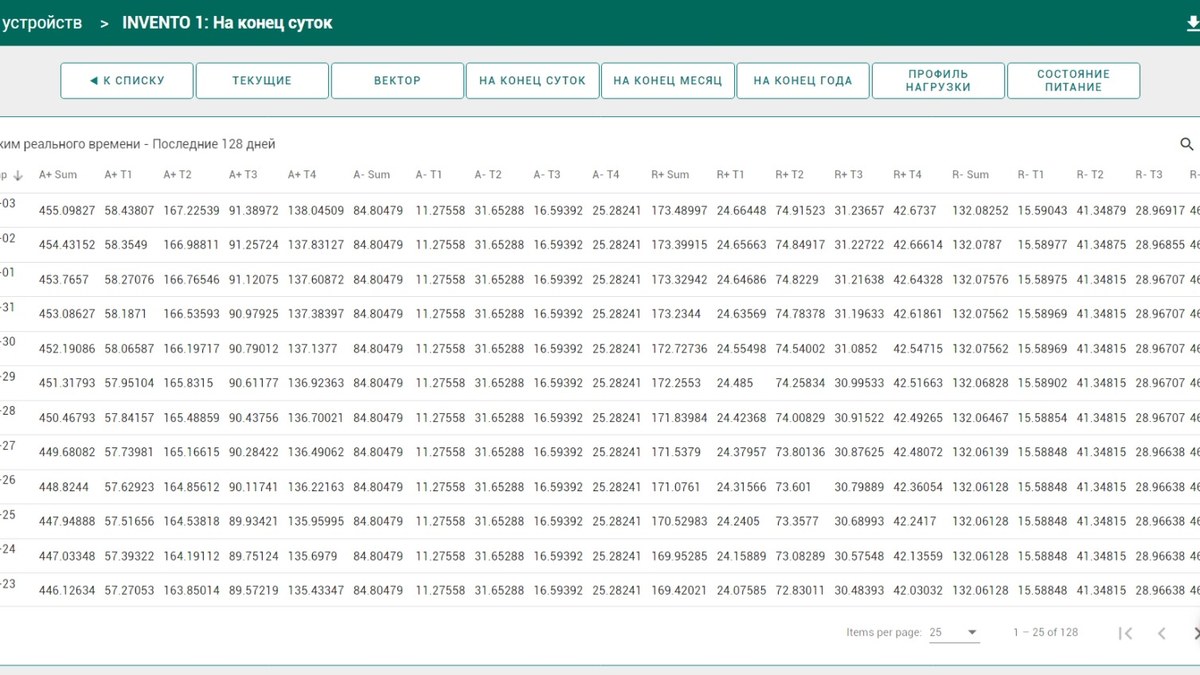Click INVENTO 1: На конец суток title
This screenshot has height=675, width=1200.
click(x=227, y=23)
